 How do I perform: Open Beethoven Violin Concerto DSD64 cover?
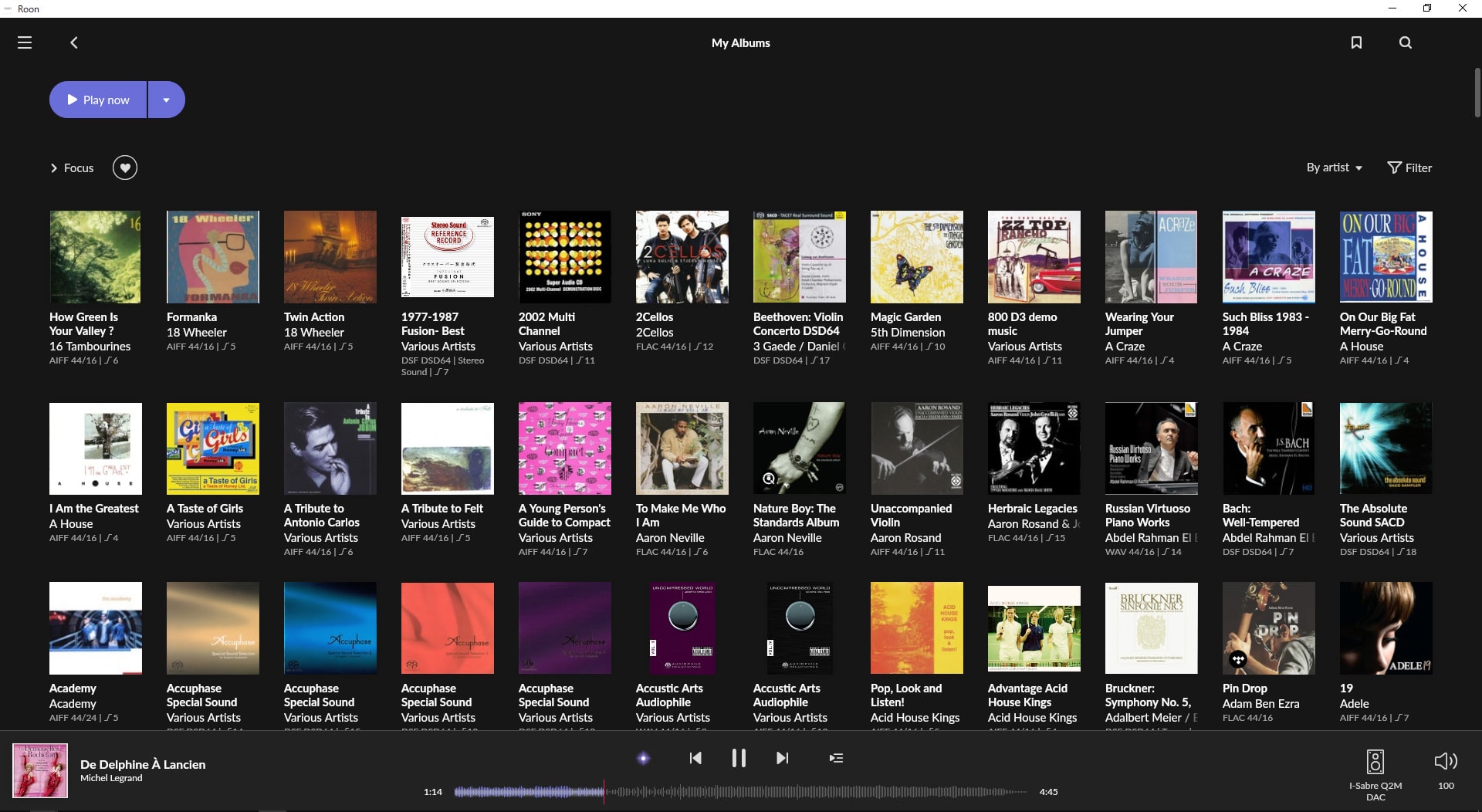coord(800,257)
